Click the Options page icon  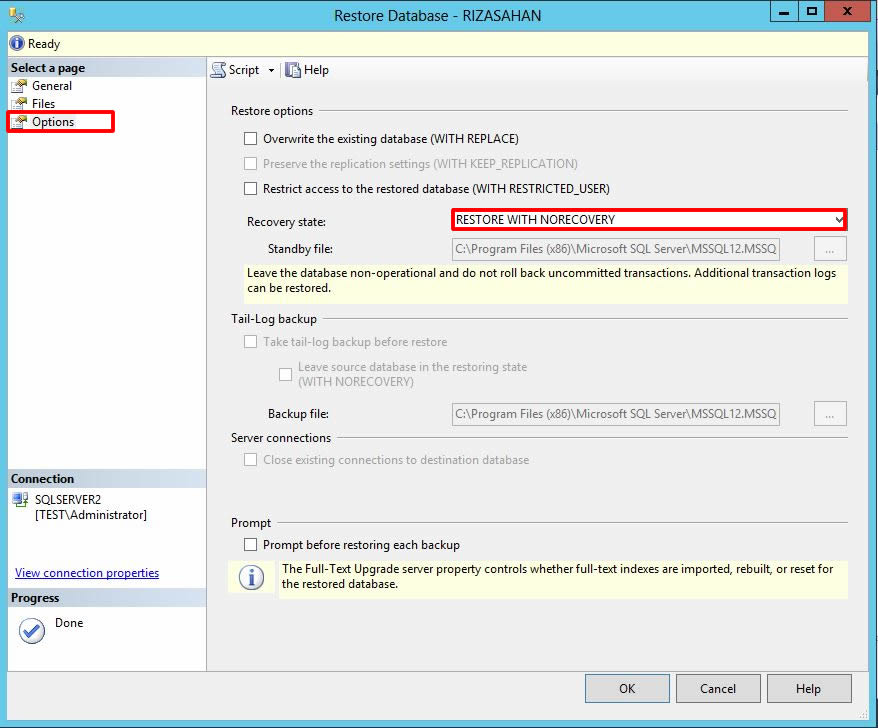click(19, 122)
